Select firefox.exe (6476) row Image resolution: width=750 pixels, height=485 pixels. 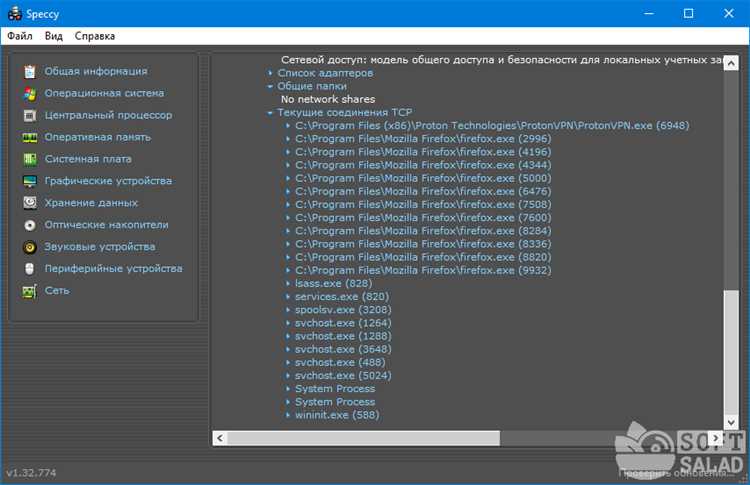point(423,191)
